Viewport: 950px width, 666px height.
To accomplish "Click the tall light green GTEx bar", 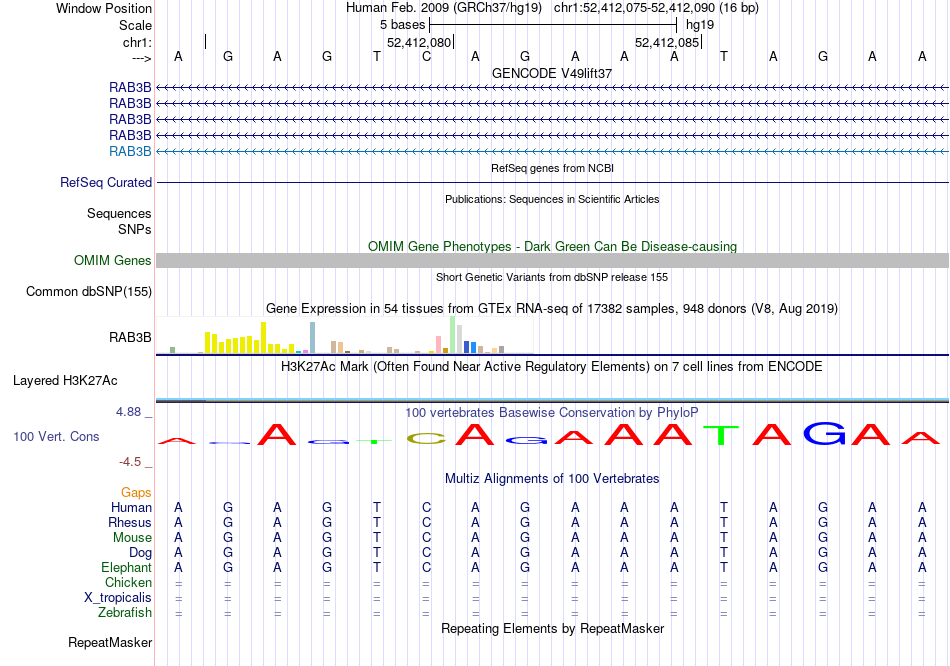I will pyautogui.click(x=453, y=335).
